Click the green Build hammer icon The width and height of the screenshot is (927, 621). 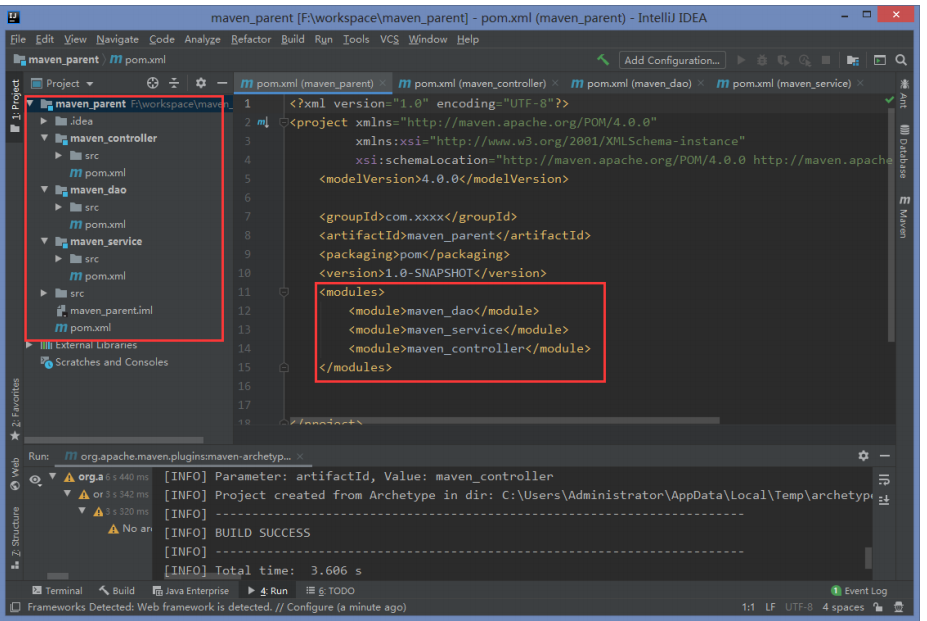pyautogui.click(x=602, y=60)
